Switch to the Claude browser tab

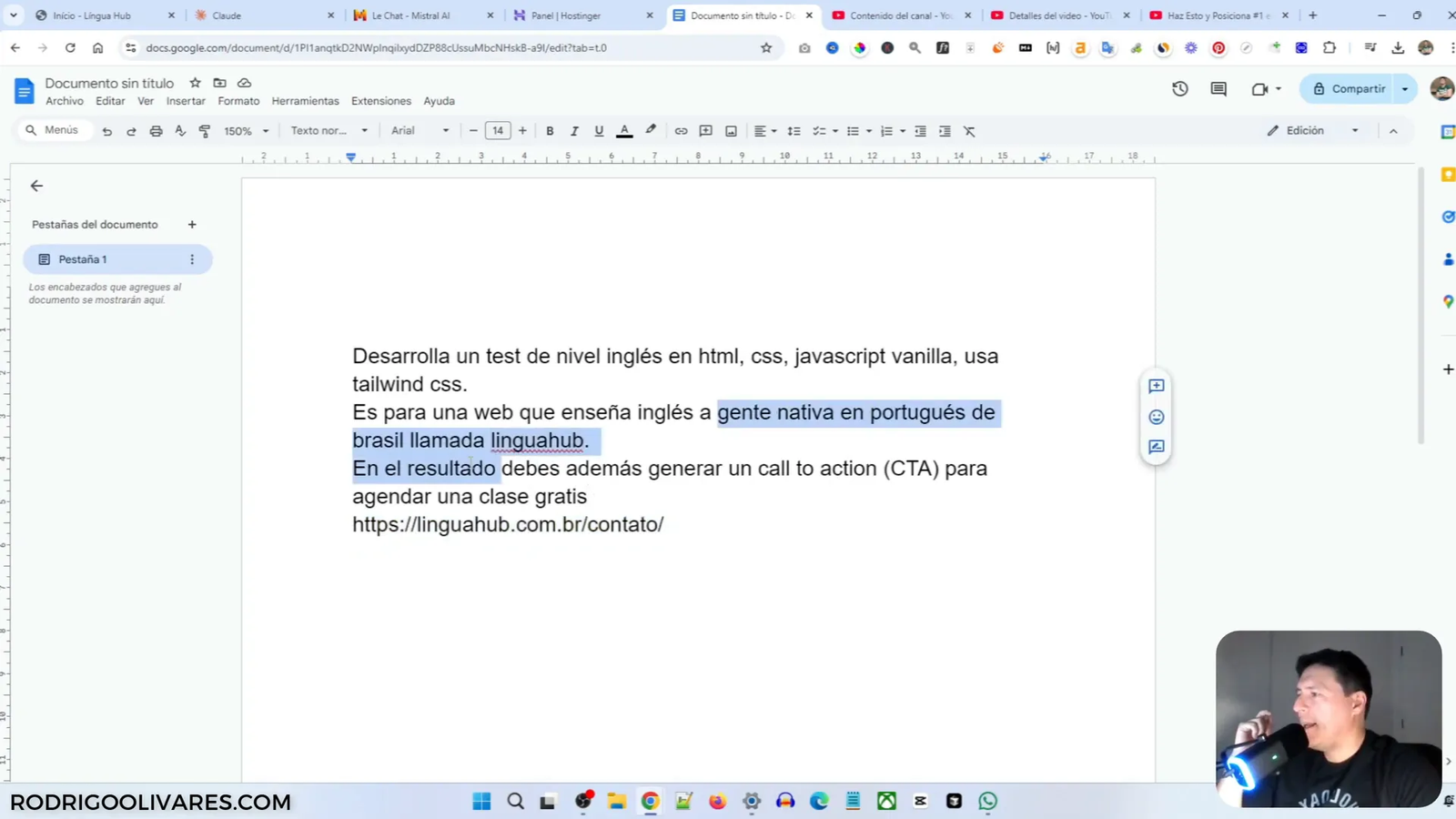[x=255, y=15]
